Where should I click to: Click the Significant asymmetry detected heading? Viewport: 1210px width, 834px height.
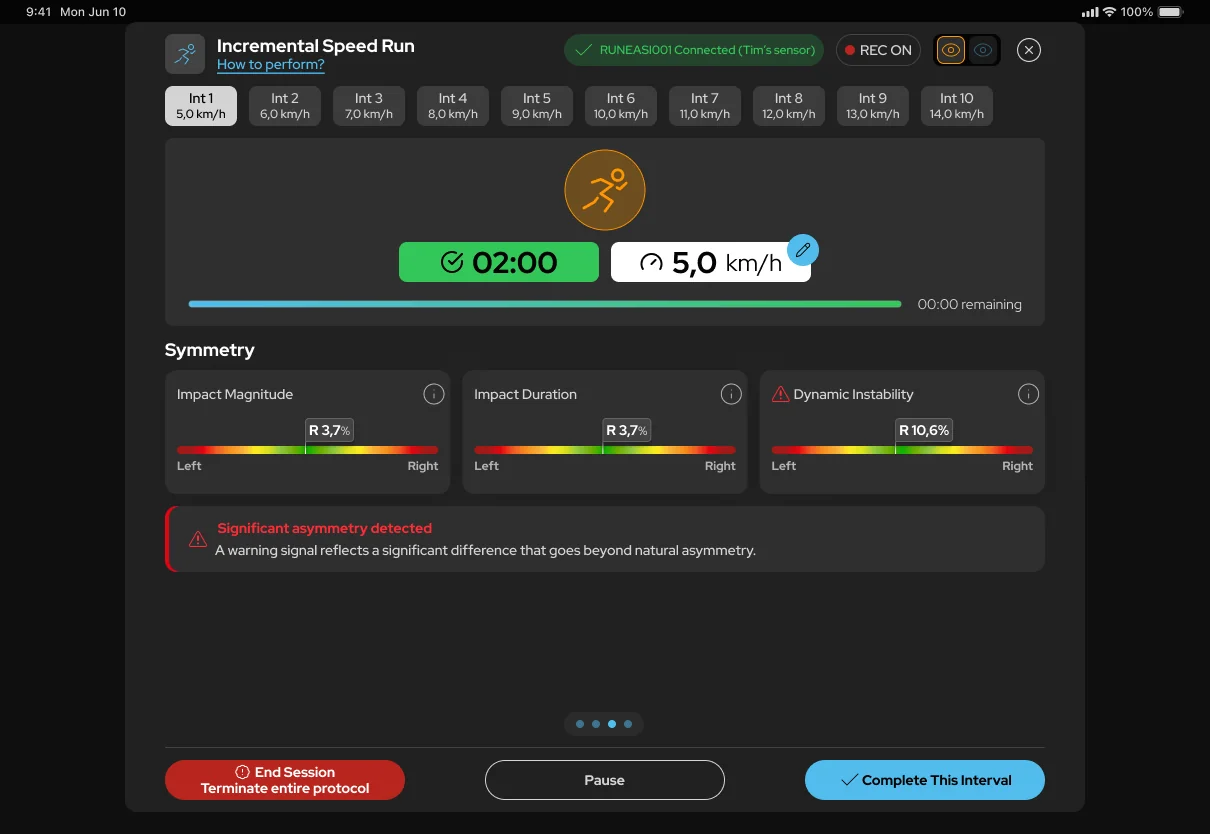tap(324, 528)
